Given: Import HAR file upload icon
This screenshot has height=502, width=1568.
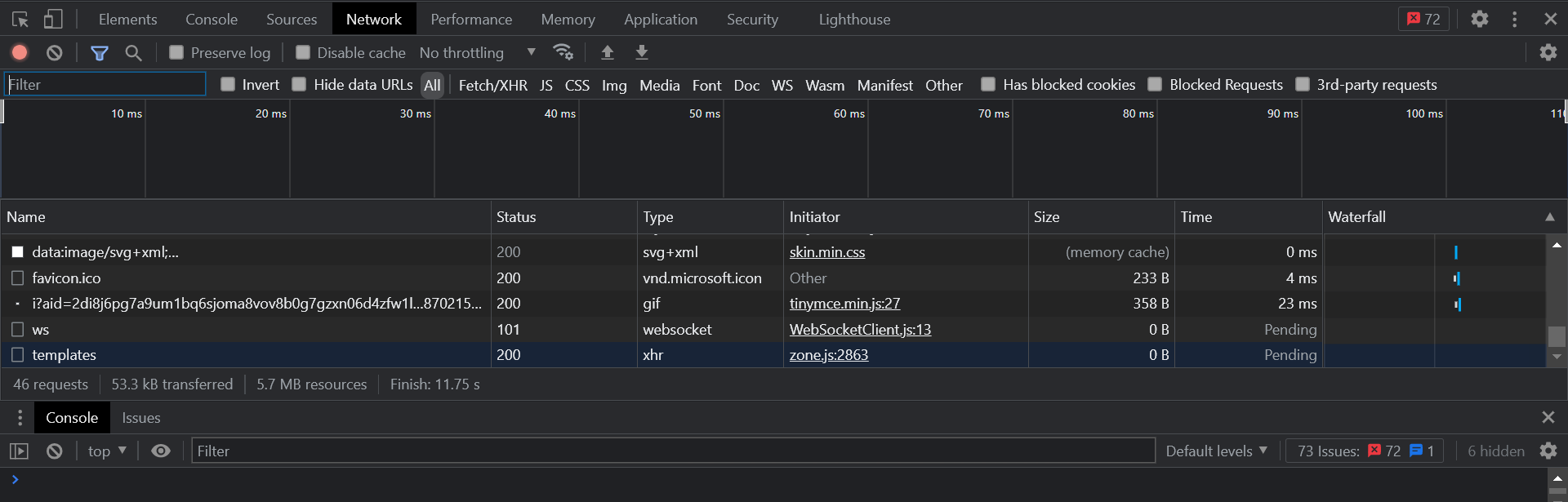Looking at the screenshot, I should tap(608, 52).
